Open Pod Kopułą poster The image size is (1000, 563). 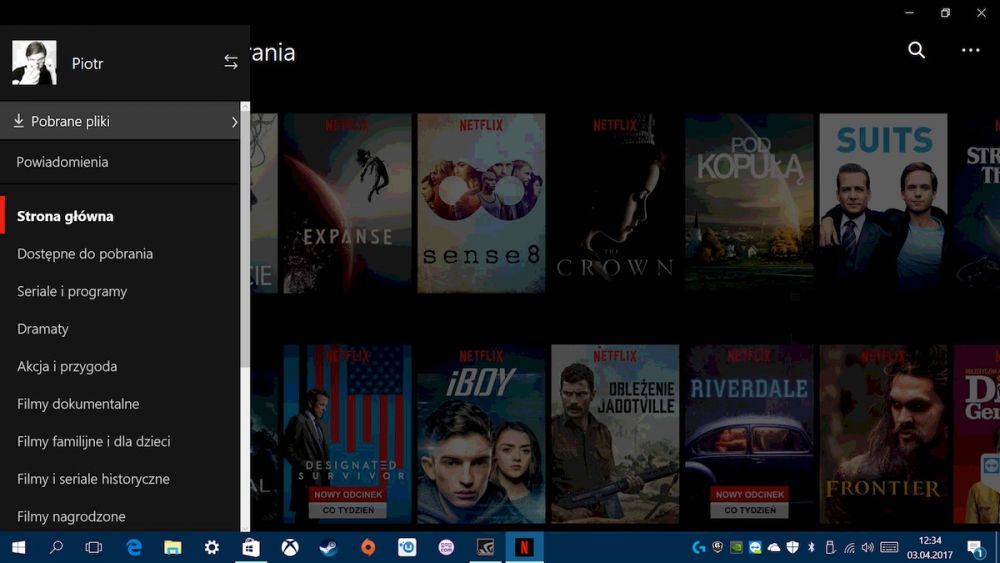[749, 203]
